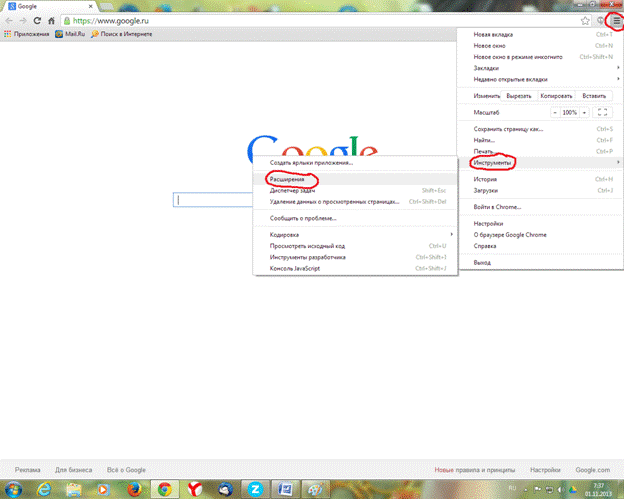The height and width of the screenshot is (499, 624).
Task: Click the back navigation arrow
Action: 9,21
